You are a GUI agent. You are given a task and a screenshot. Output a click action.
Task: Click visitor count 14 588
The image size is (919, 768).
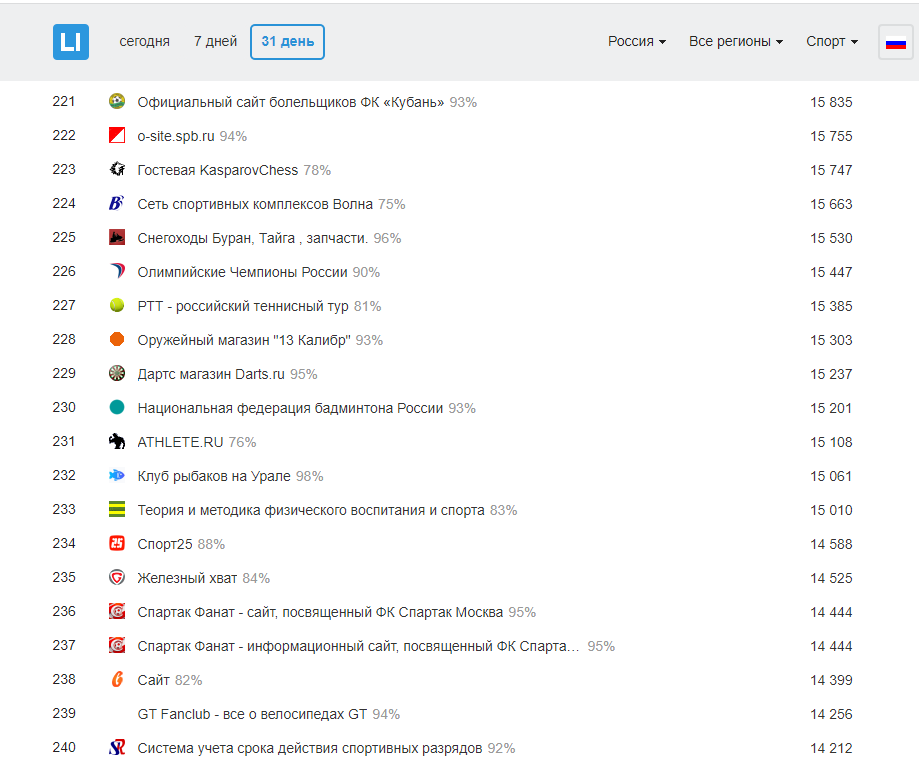coord(831,544)
